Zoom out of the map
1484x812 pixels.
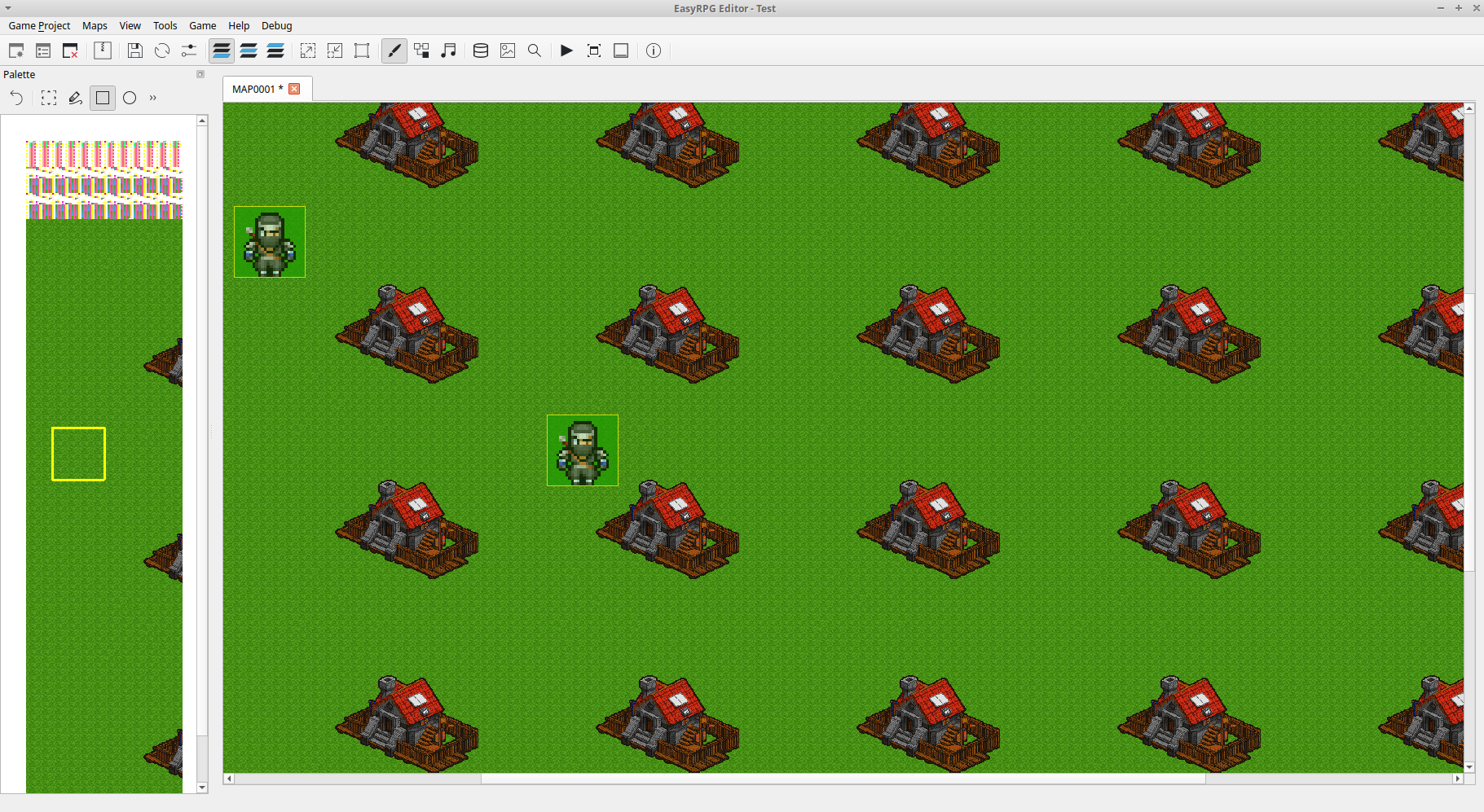(335, 50)
